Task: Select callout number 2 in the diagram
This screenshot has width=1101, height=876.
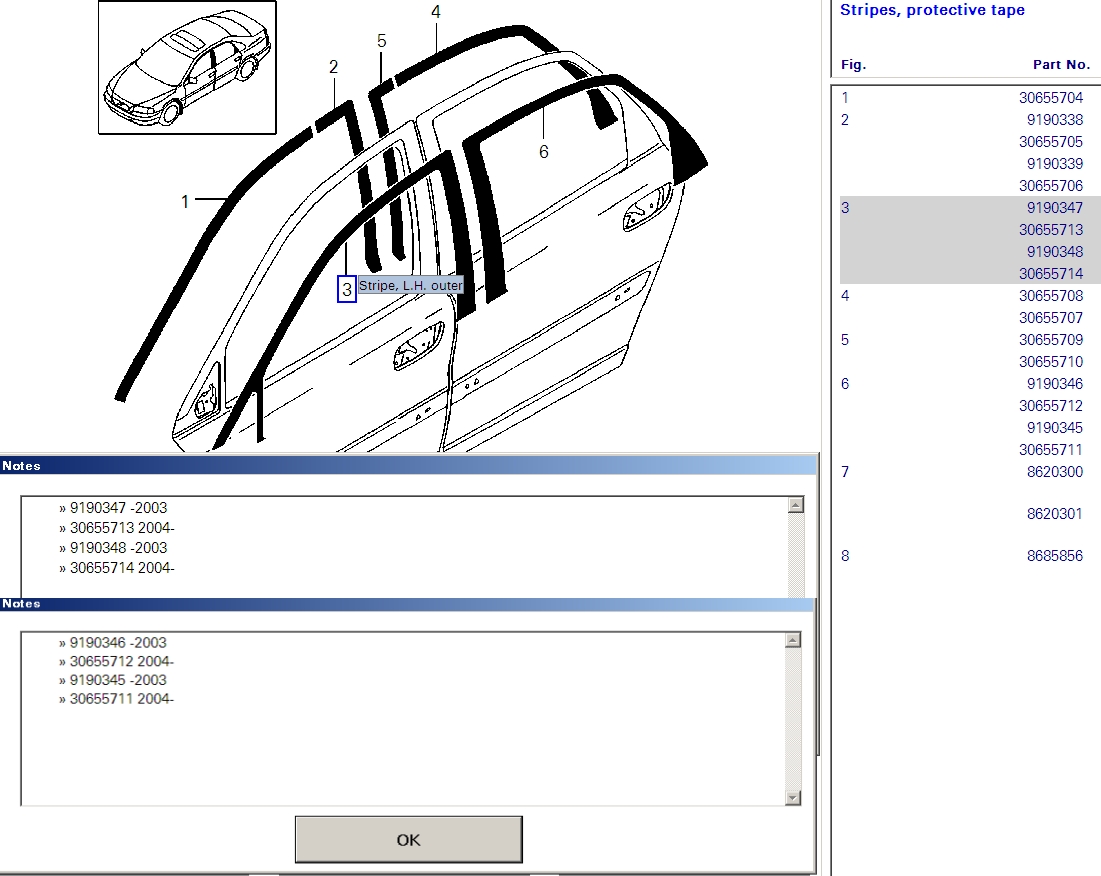Action: [x=333, y=67]
